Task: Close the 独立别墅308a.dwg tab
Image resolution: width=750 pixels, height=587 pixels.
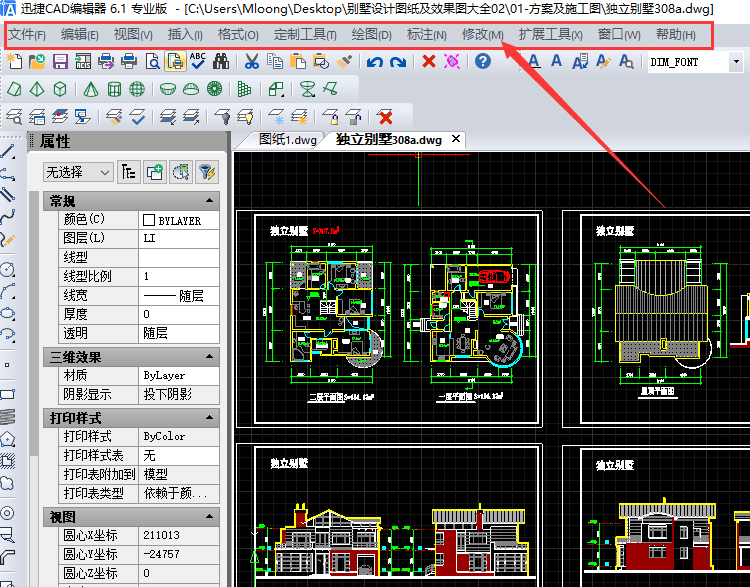Action: pyautogui.click(x=456, y=139)
